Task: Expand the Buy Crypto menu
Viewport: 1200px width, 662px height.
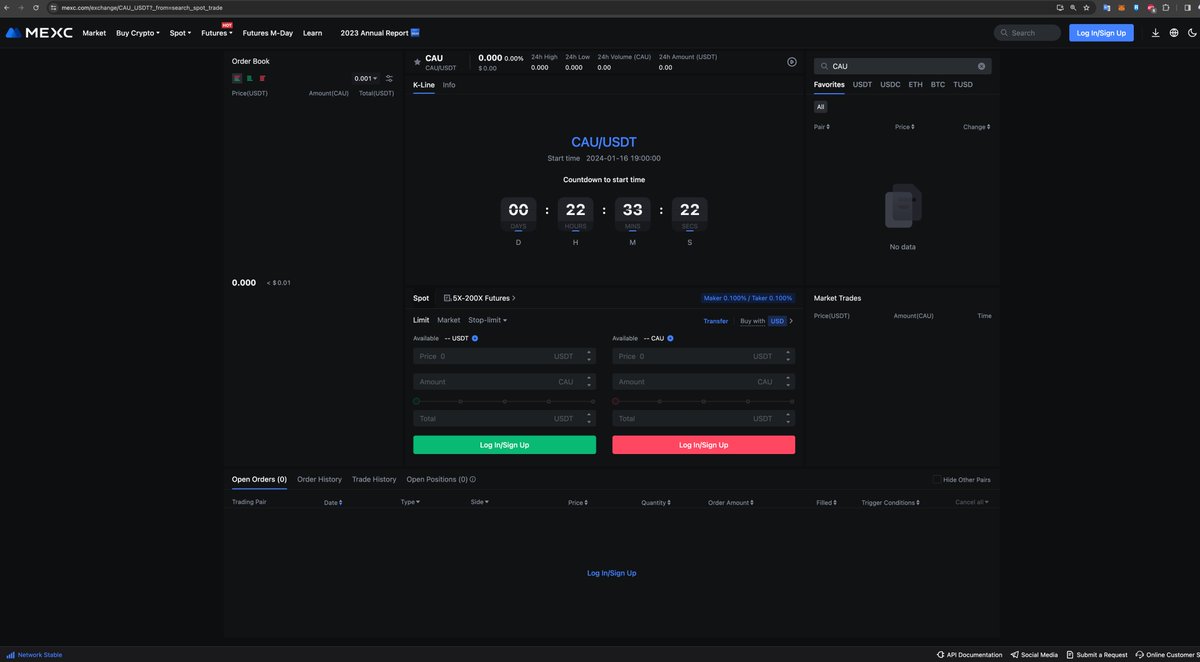Action: (x=138, y=33)
